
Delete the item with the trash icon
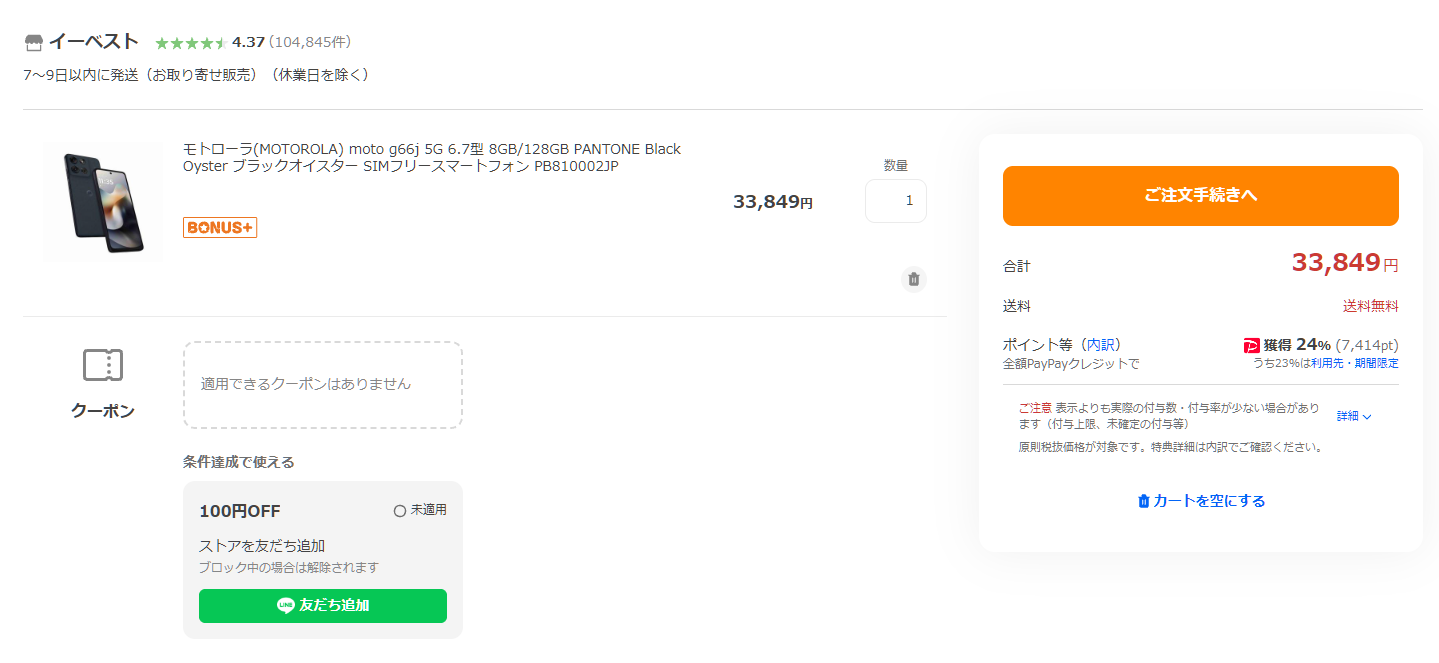[914, 279]
